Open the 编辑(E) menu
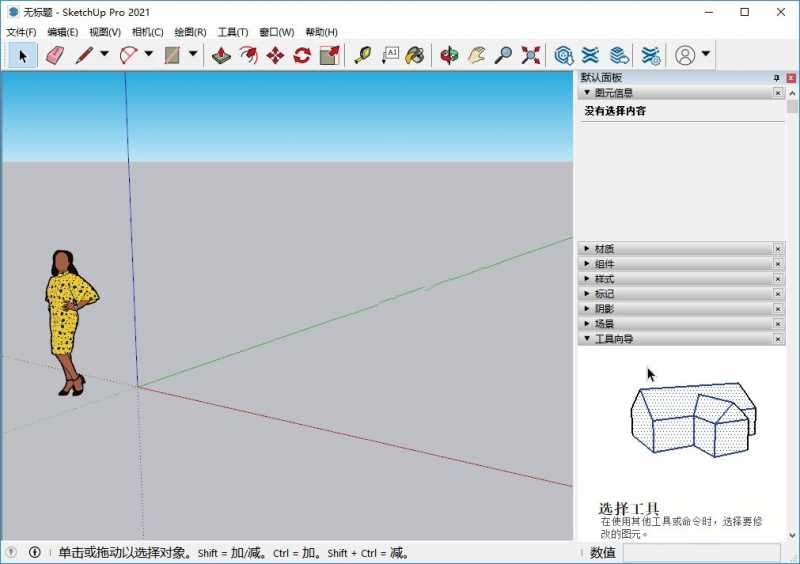The image size is (800, 564). [63, 32]
